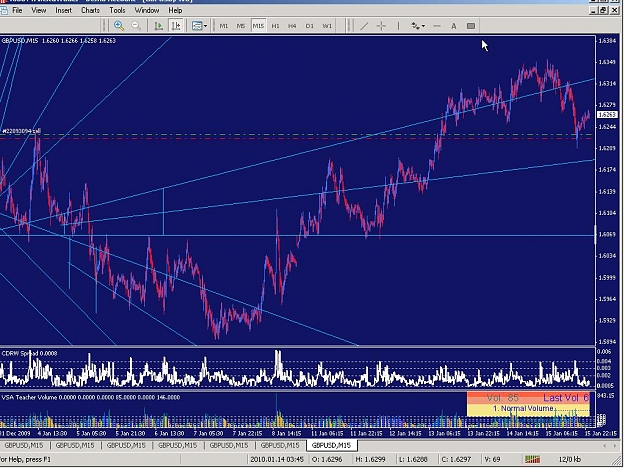Screen dimensions: 625x469
Task: Open the Help menu
Action: click(x=175, y=10)
